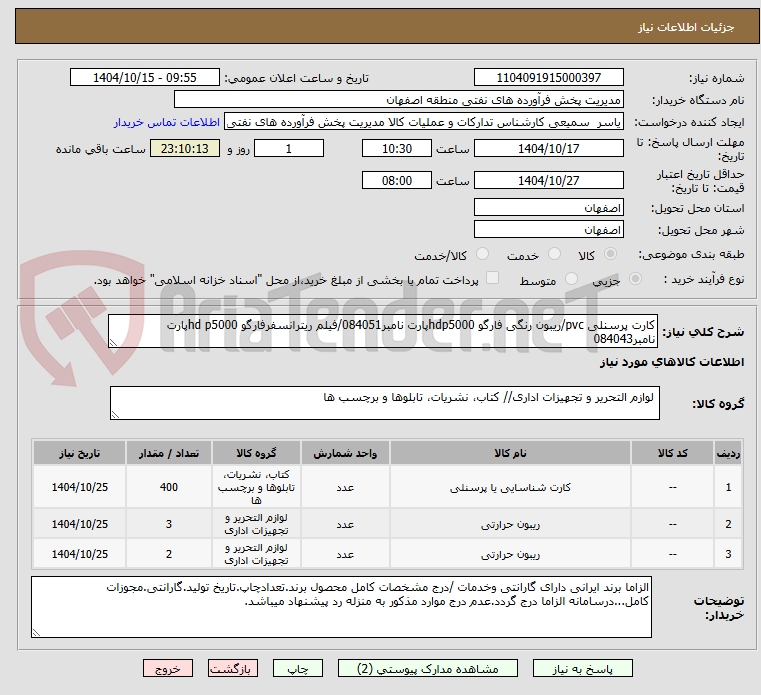Click the تعداد / مقدار column header

[168, 453]
